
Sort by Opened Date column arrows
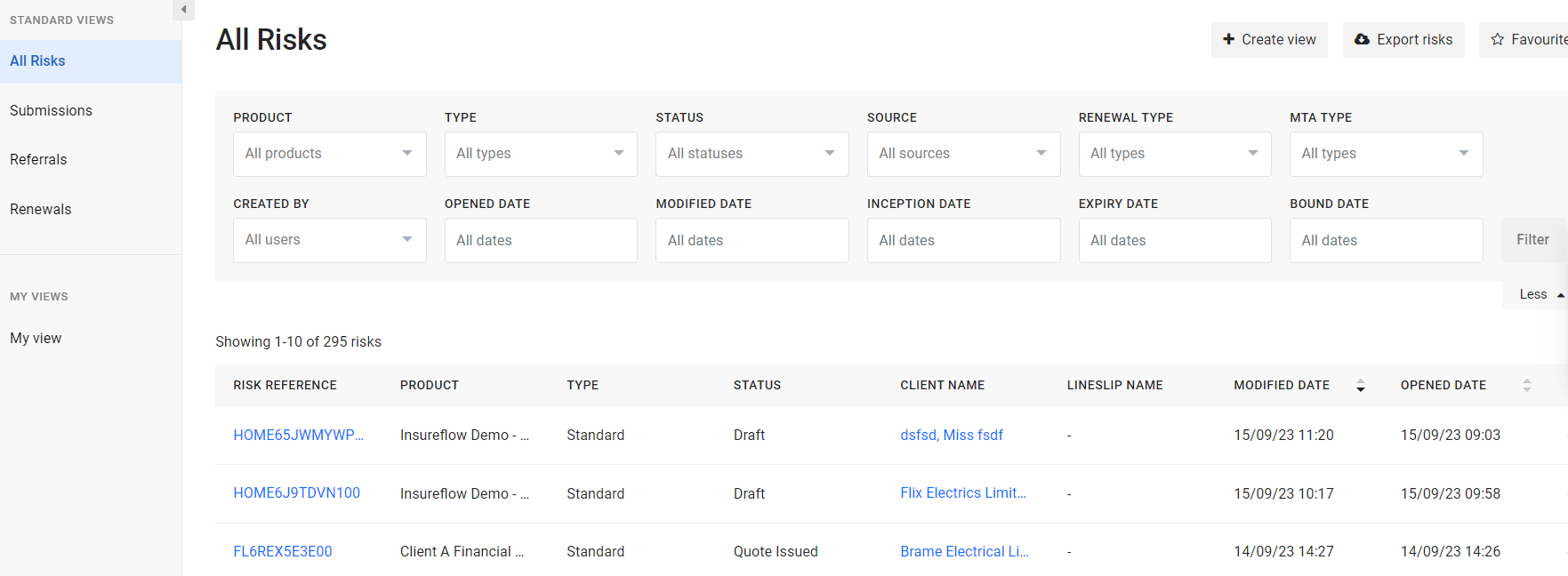point(1526,386)
